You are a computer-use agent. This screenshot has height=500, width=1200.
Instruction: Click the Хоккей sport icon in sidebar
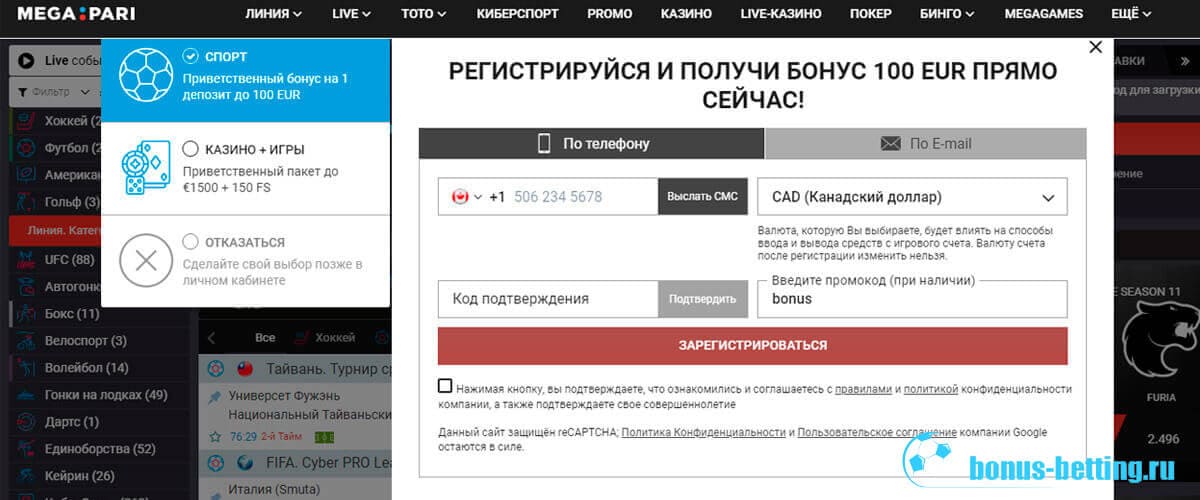[24, 121]
